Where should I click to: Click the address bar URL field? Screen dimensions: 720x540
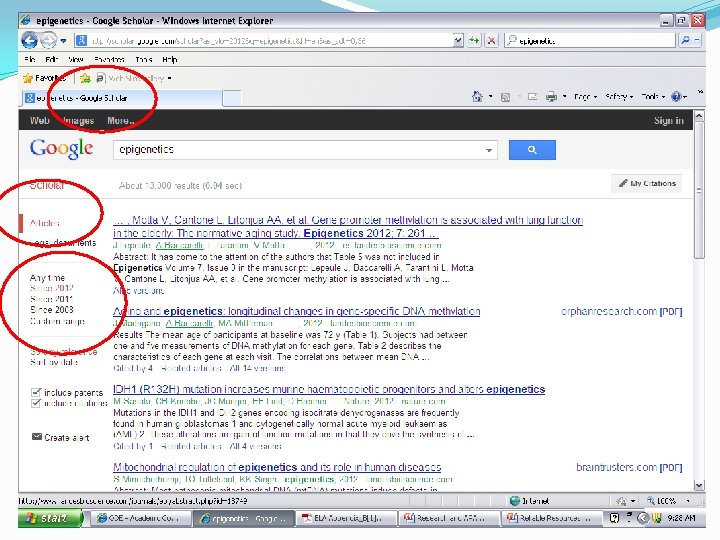tap(264, 41)
